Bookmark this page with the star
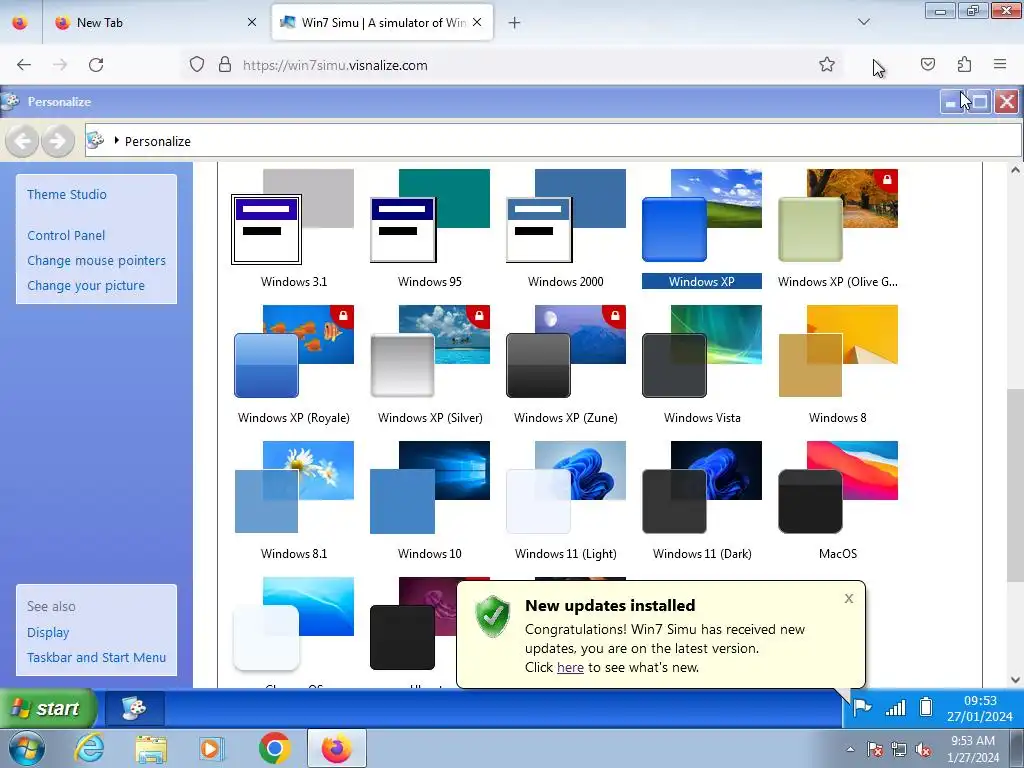Screen dimensions: 1024x768 point(827,65)
